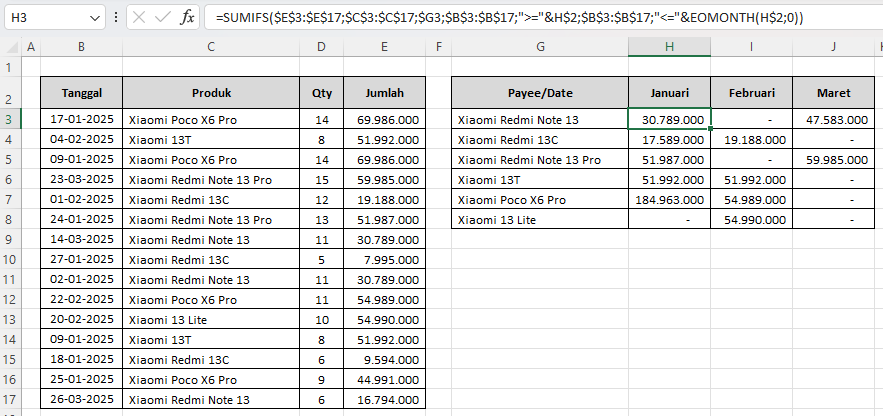
Task: Select summary label Xiaomi 13 Lite
Action: (x=540, y=220)
